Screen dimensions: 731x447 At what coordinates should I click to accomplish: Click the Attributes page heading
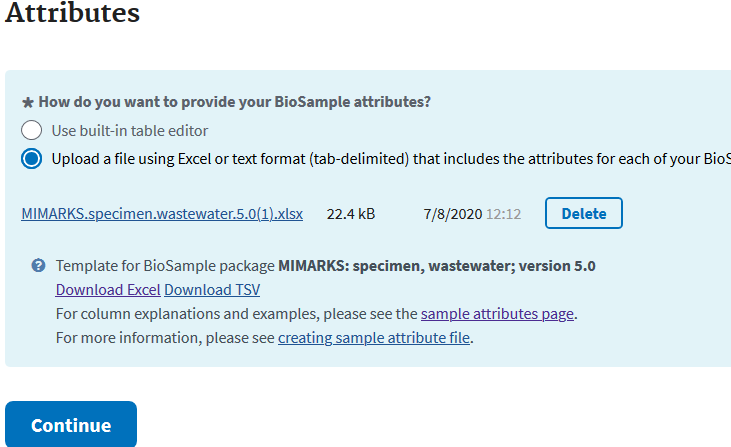pyautogui.click(x=72, y=12)
